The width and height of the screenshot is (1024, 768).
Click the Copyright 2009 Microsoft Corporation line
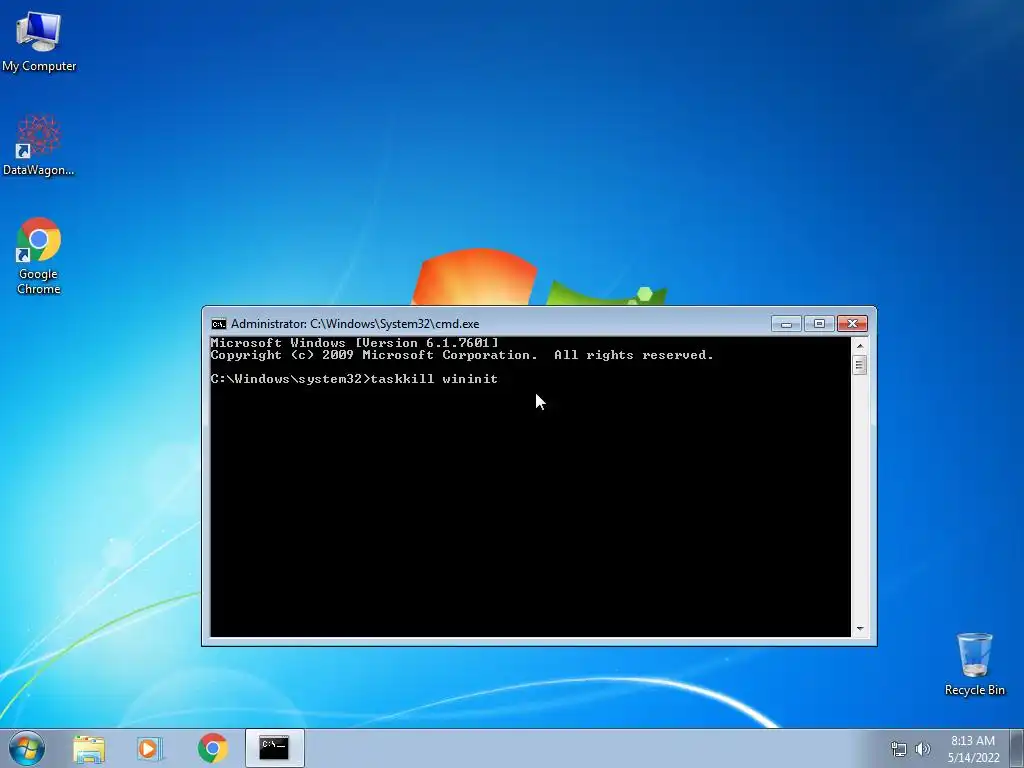(462, 355)
